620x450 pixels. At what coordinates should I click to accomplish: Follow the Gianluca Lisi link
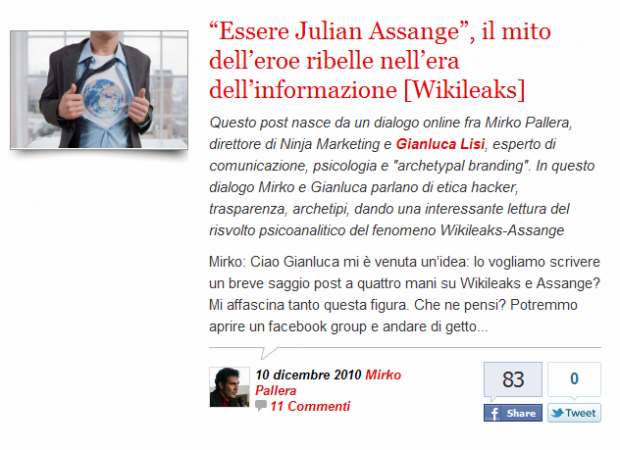440,144
